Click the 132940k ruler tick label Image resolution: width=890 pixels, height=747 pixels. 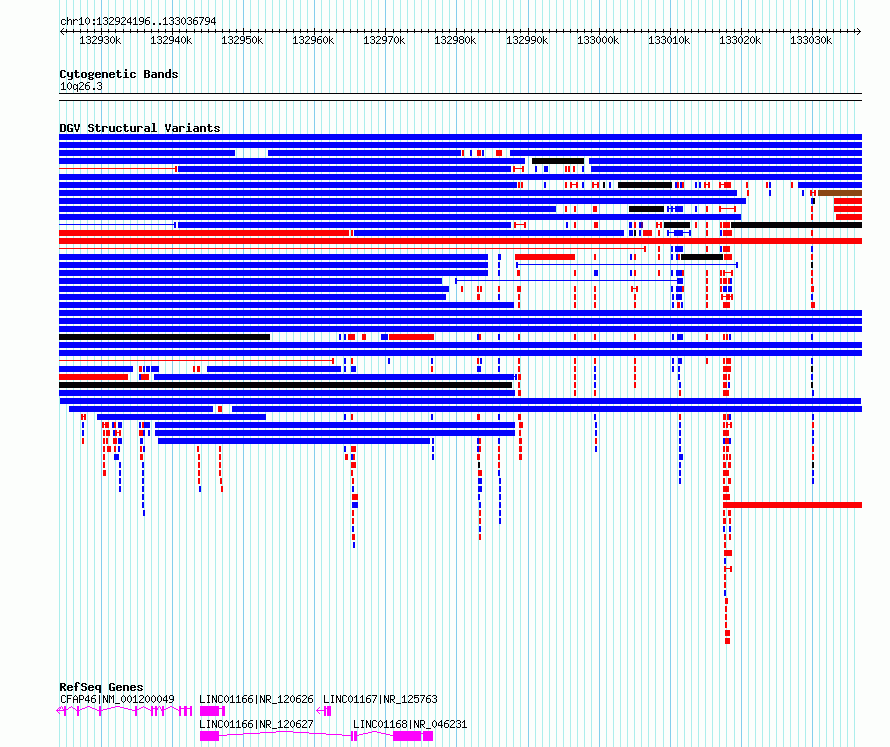[171, 40]
